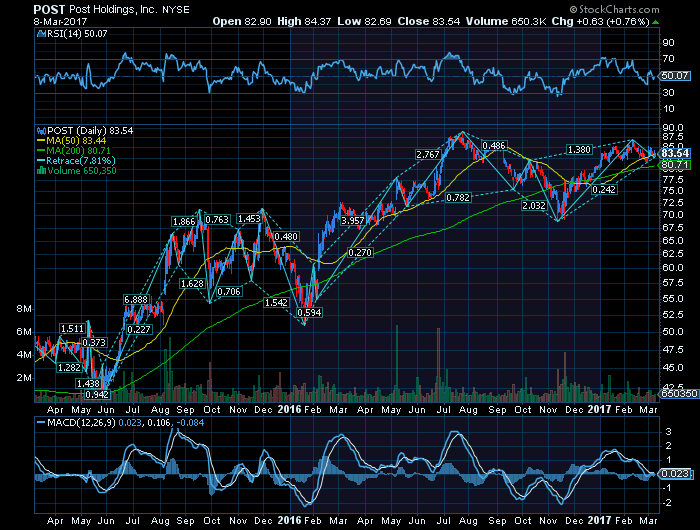
Task: Select the MA(200) 80.71 legend label
Action: [79, 151]
